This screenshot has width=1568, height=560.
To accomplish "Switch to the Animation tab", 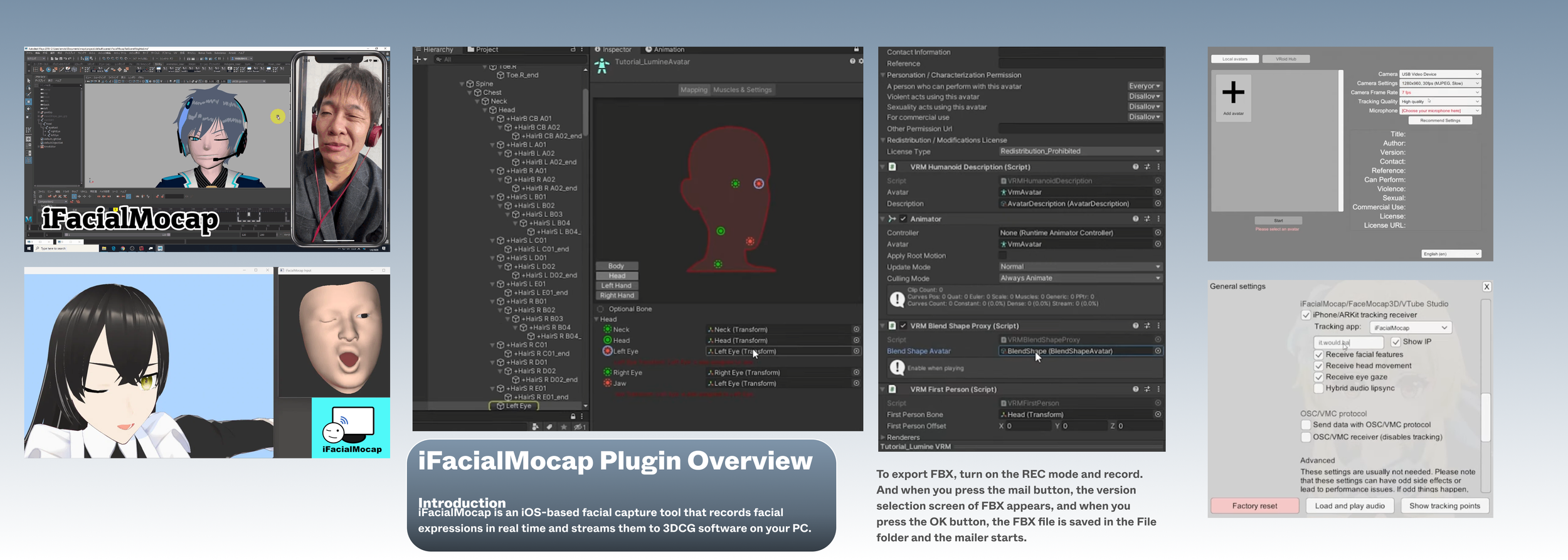I will coord(665,50).
